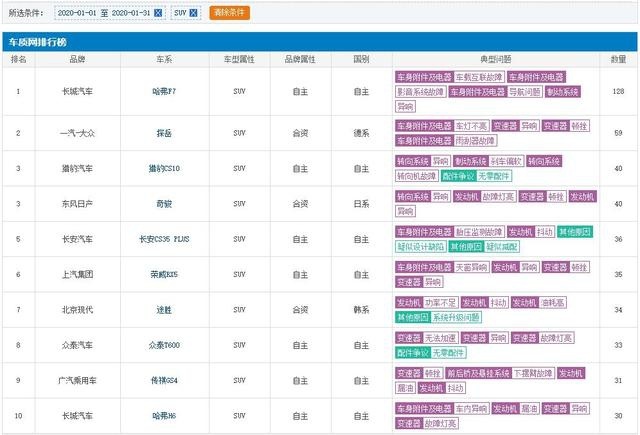This screenshot has height=435, width=640.
Task: Select the 转向机故障 issue tag
Action: 417,176
